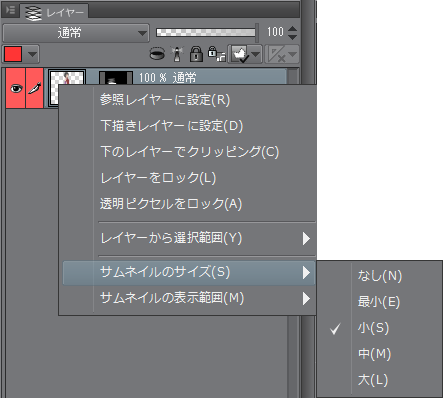Open the layer panel menu icon

tap(10, 10)
